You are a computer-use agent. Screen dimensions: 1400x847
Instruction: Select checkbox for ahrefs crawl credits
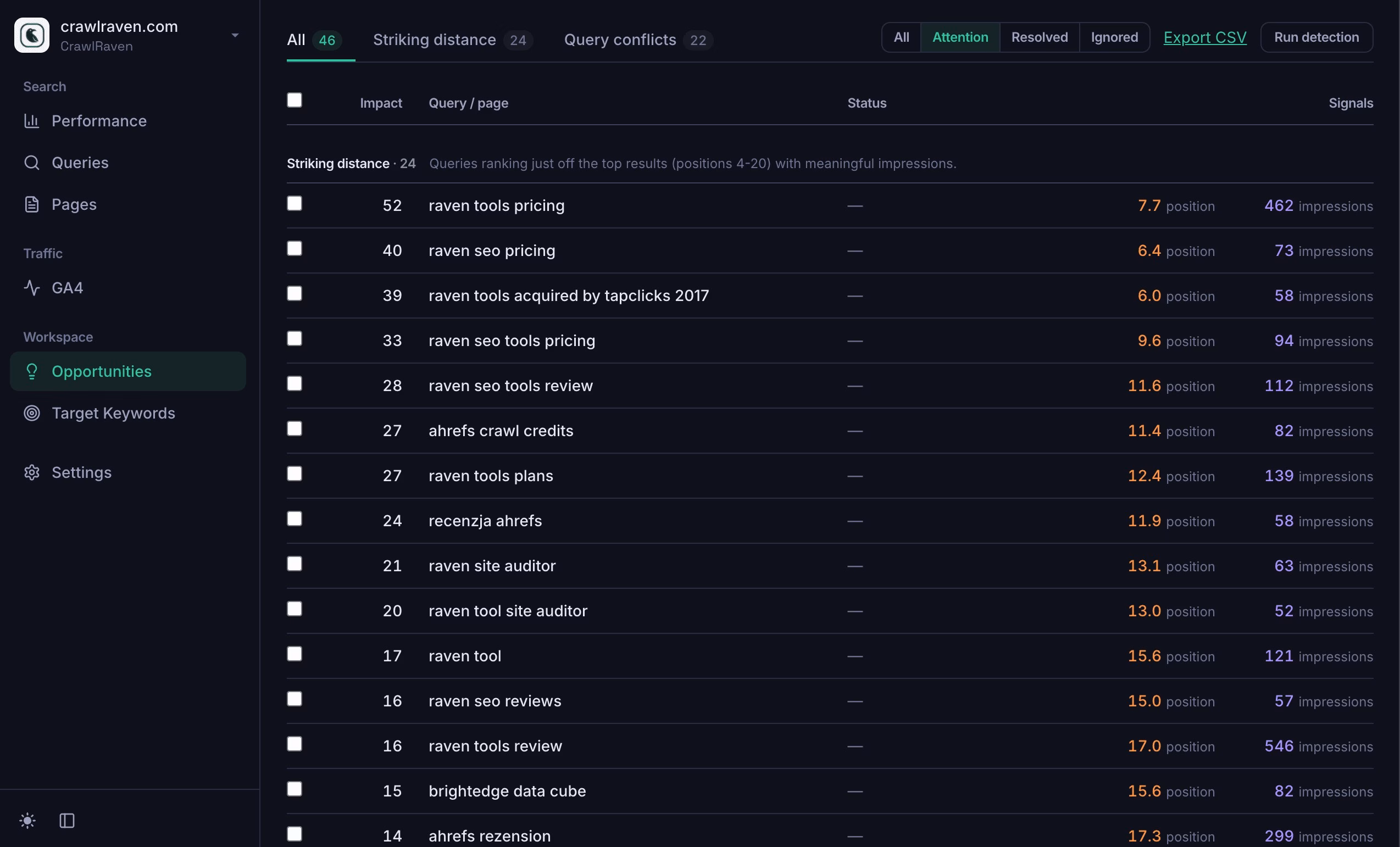[x=295, y=428]
